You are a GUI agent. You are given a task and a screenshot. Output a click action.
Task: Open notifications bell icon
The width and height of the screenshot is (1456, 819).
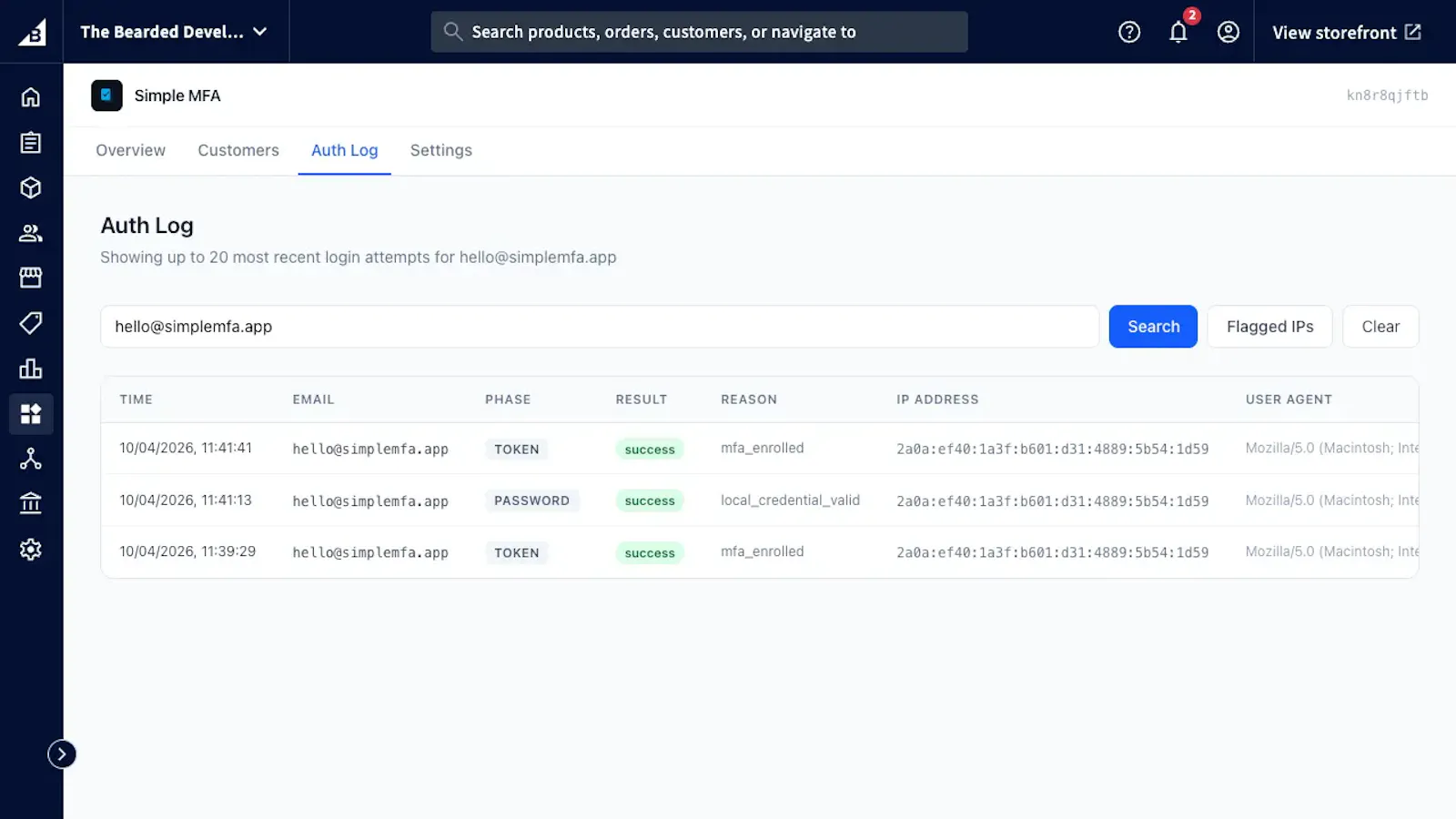click(1178, 32)
